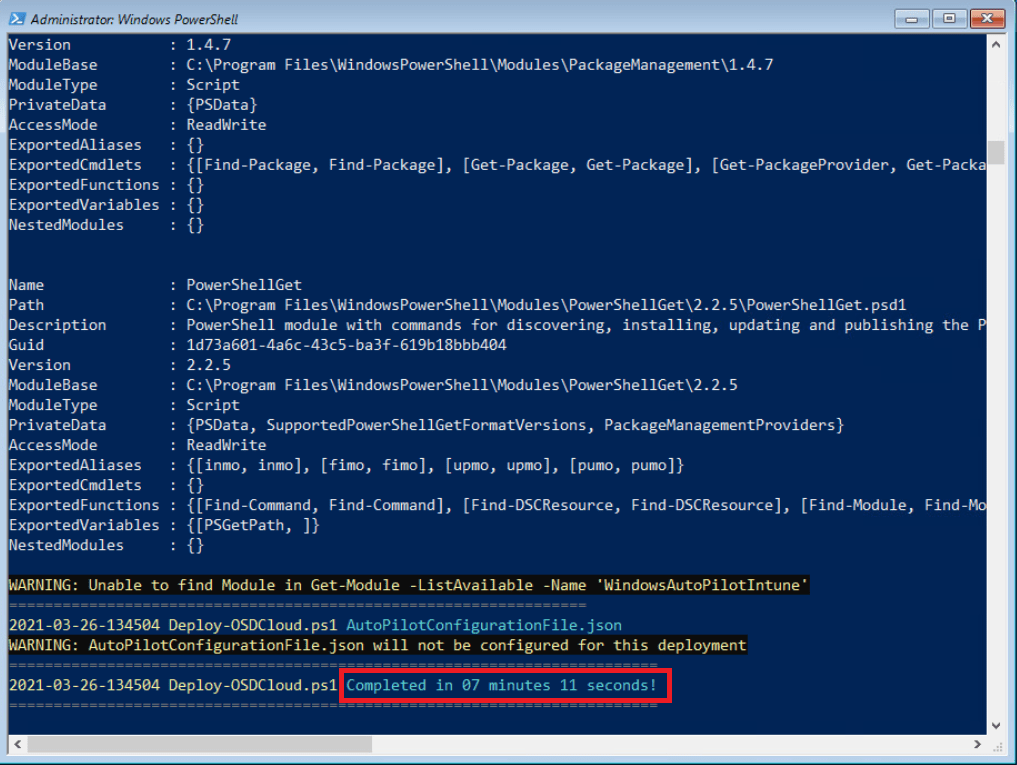
Task: Click the PowerShellGet module name value
Action: coord(236,285)
